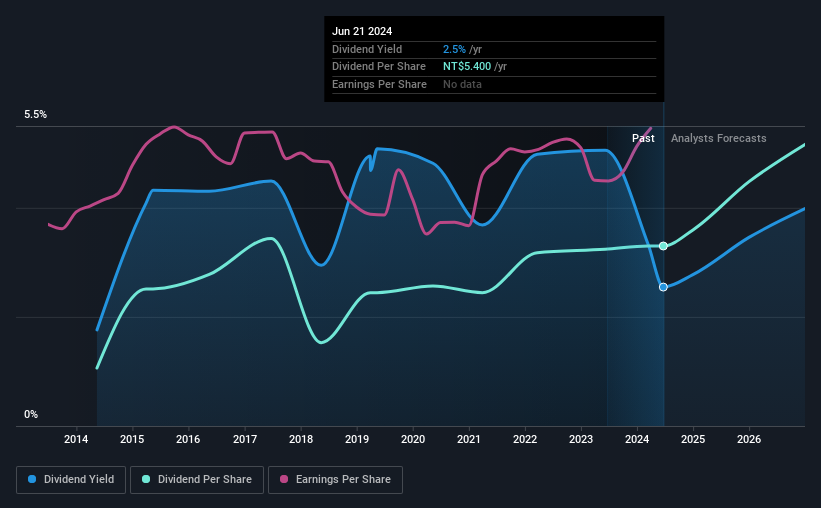The width and height of the screenshot is (821, 508).
Task: Click the 'Earnings Per Share' tooltip row label
Action: (379, 84)
